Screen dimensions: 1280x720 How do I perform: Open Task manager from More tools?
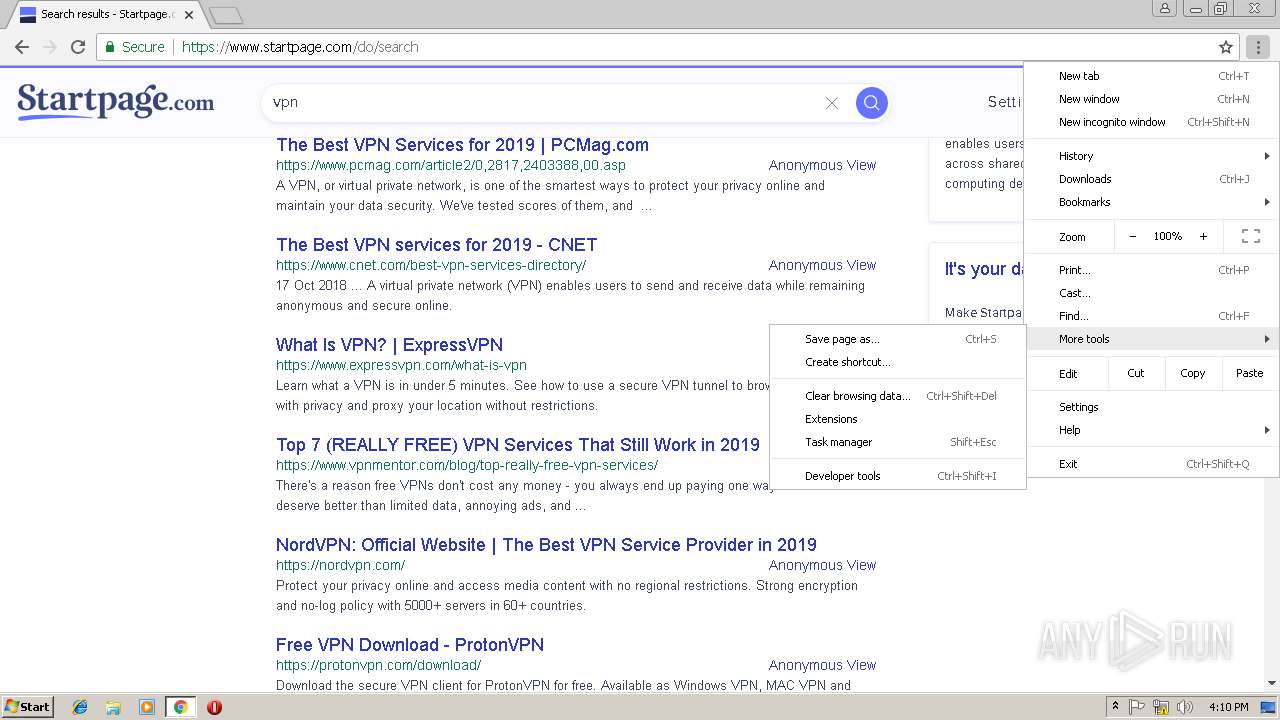coord(898,442)
